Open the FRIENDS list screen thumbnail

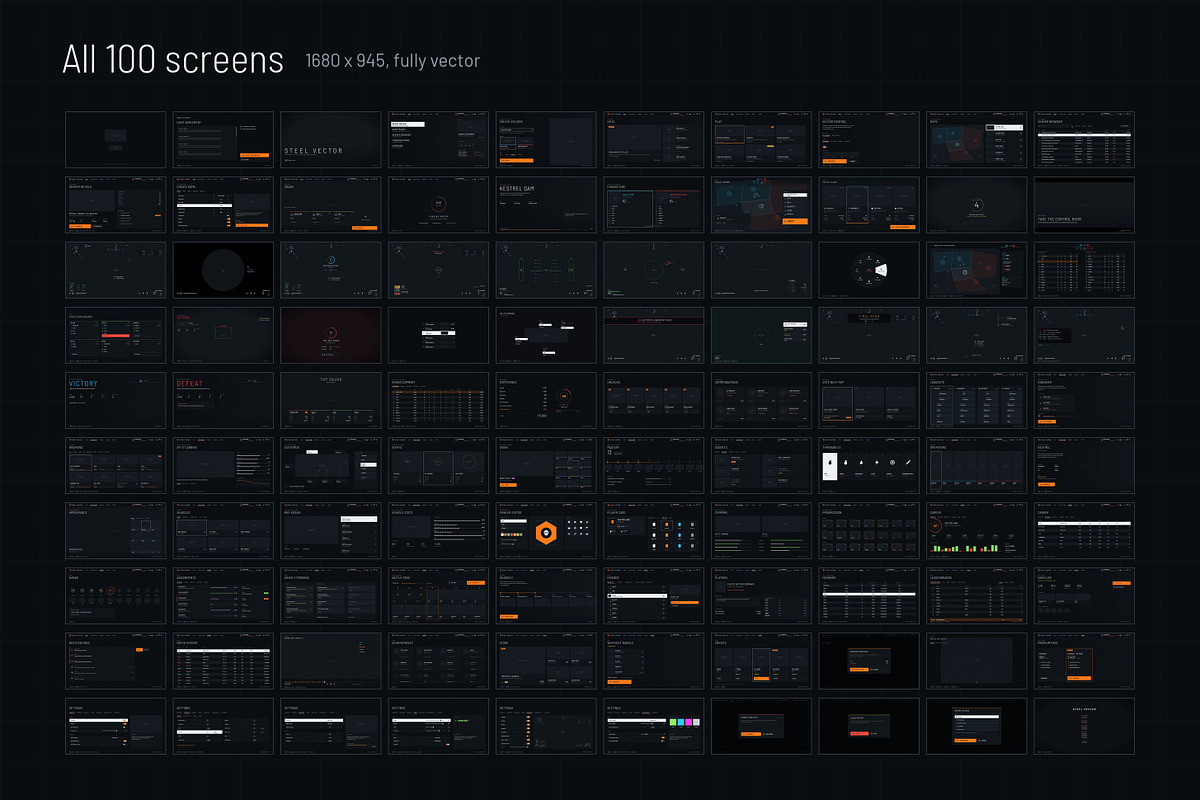[x=654, y=596]
